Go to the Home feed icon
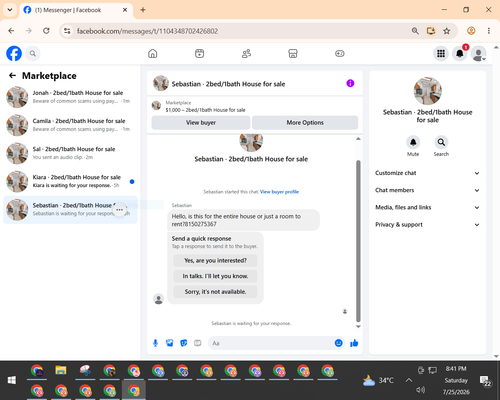The image size is (500, 400). (153, 53)
